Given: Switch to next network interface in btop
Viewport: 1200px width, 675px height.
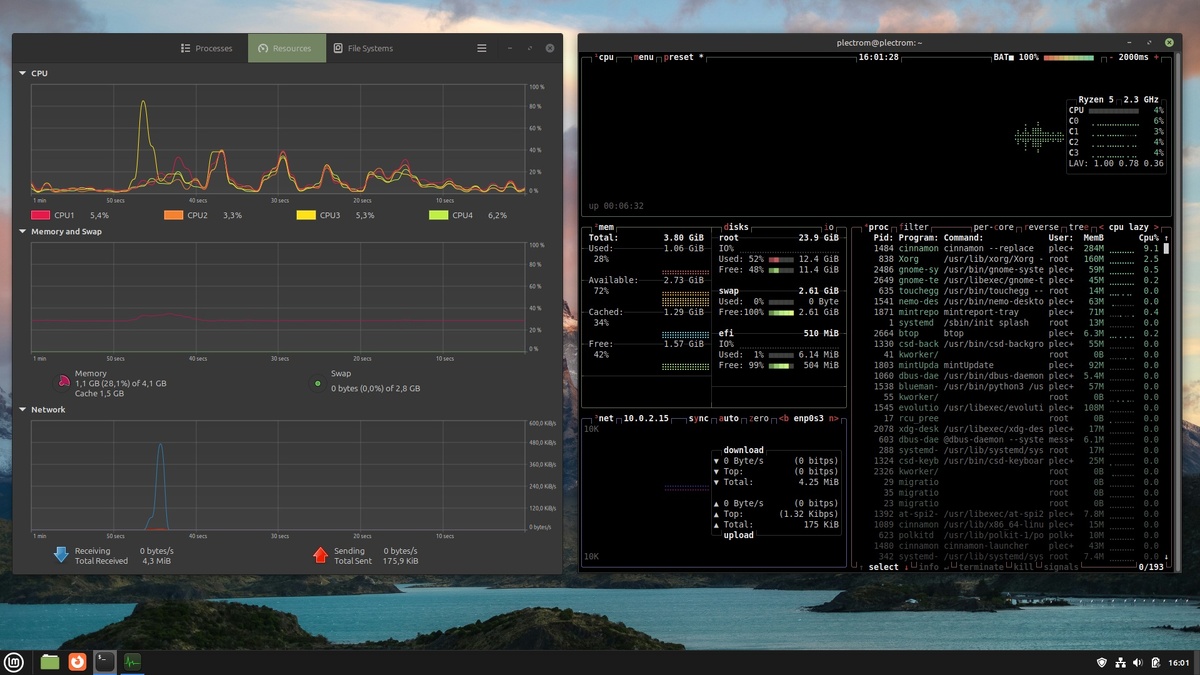Looking at the screenshot, I should coord(833,417).
